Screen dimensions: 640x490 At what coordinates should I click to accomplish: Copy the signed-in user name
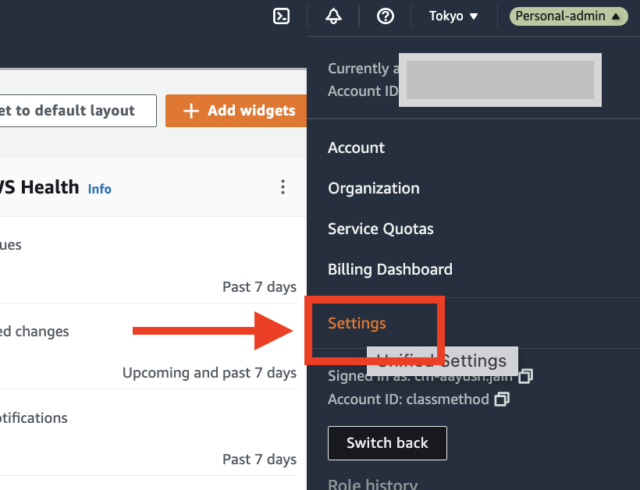point(526,376)
